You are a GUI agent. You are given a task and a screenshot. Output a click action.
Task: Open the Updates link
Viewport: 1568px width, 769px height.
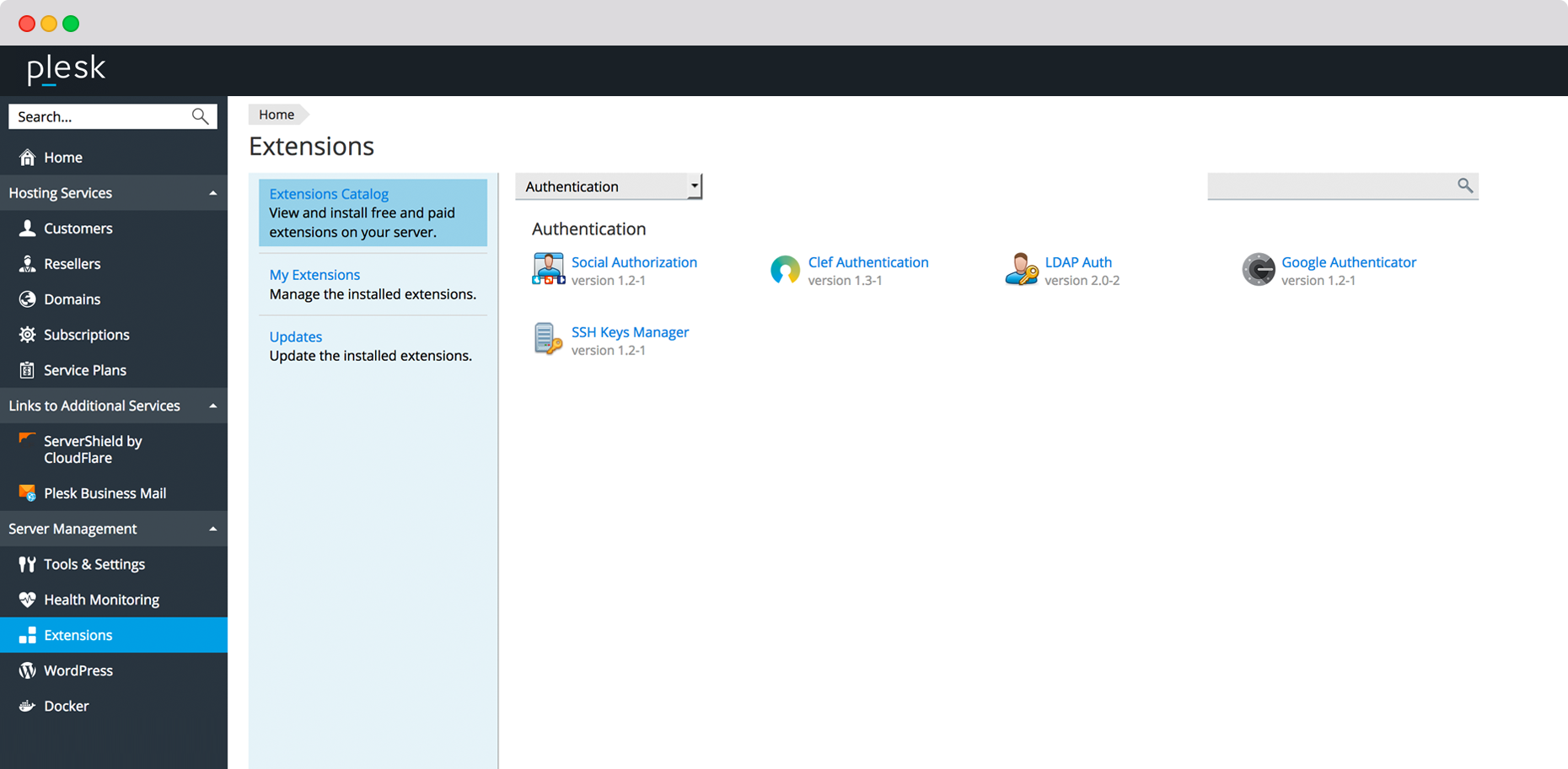295,336
